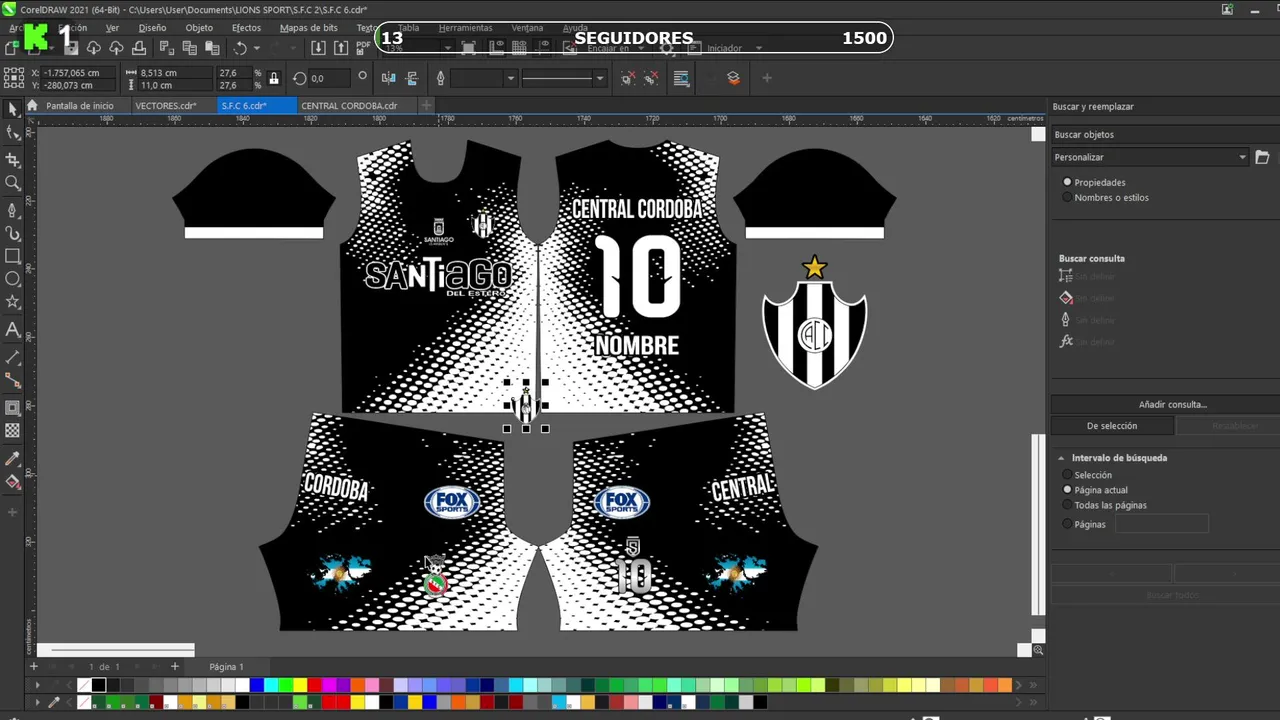The width and height of the screenshot is (1280, 720).
Task: Expand color palette with left arrow
Action: coord(38,685)
